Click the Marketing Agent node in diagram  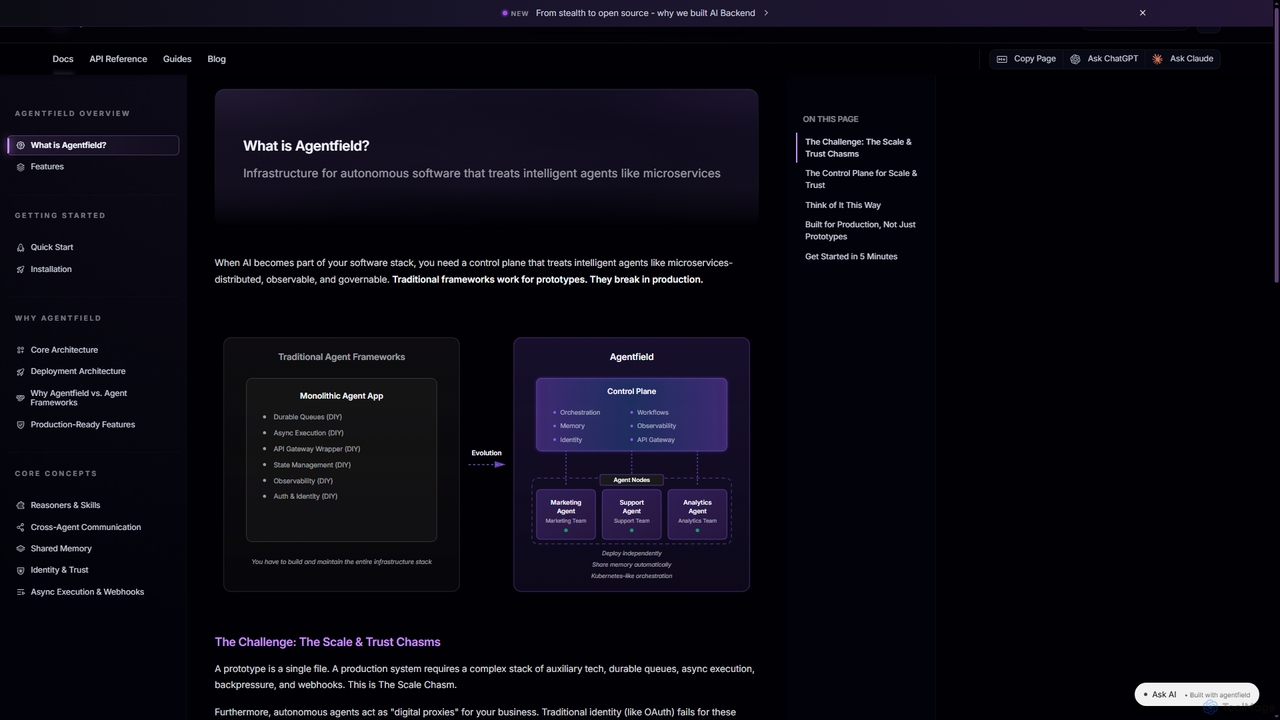(x=566, y=515)
